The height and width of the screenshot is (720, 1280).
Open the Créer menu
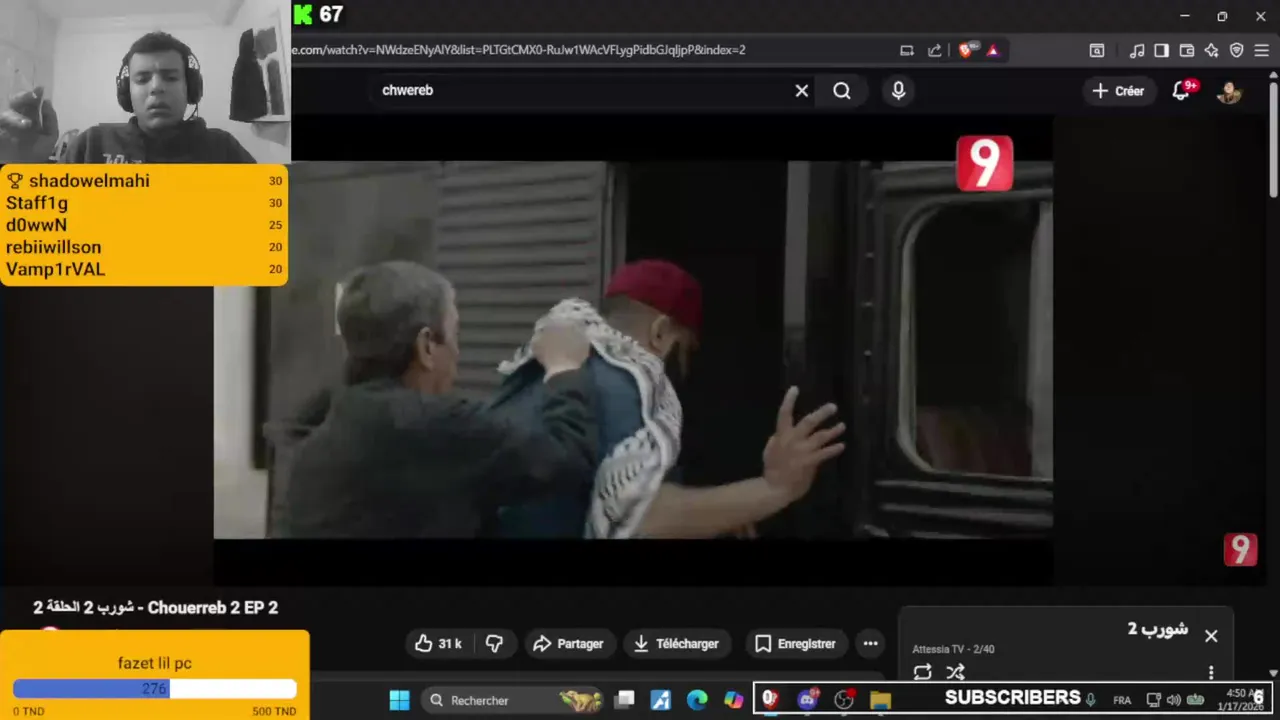[1118, 91]
